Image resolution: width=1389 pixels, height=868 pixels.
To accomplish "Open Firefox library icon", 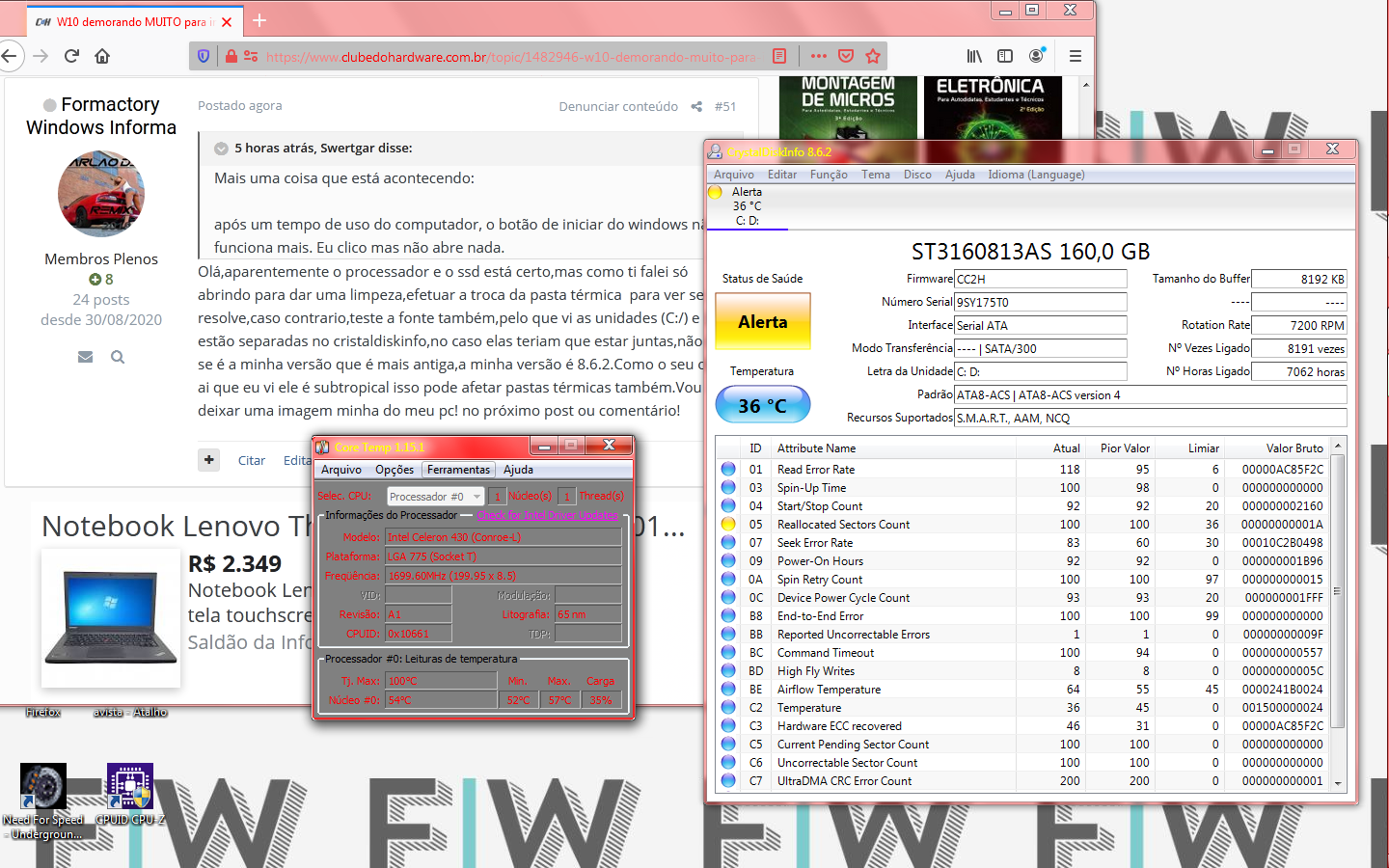I will pos(974,56).
